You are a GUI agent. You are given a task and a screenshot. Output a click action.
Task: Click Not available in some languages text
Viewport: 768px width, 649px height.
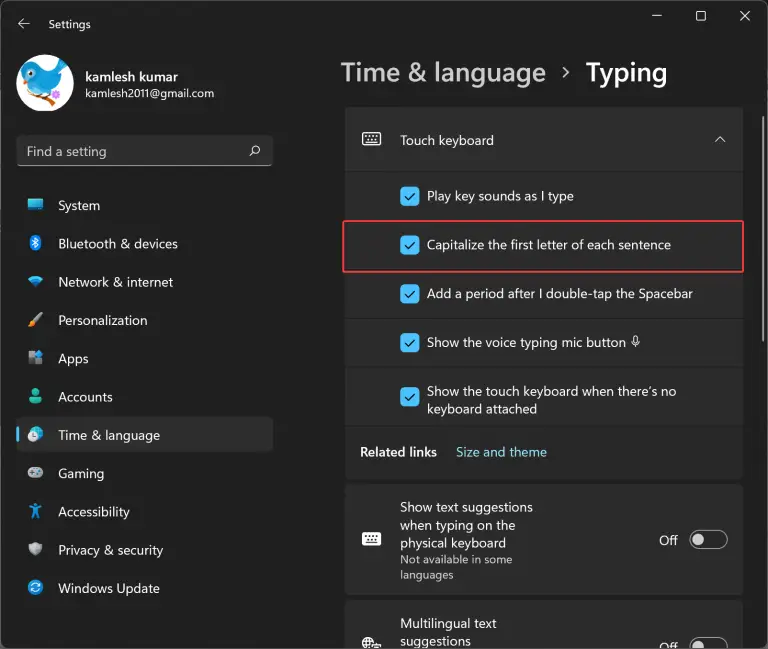(x=456, y=567)
